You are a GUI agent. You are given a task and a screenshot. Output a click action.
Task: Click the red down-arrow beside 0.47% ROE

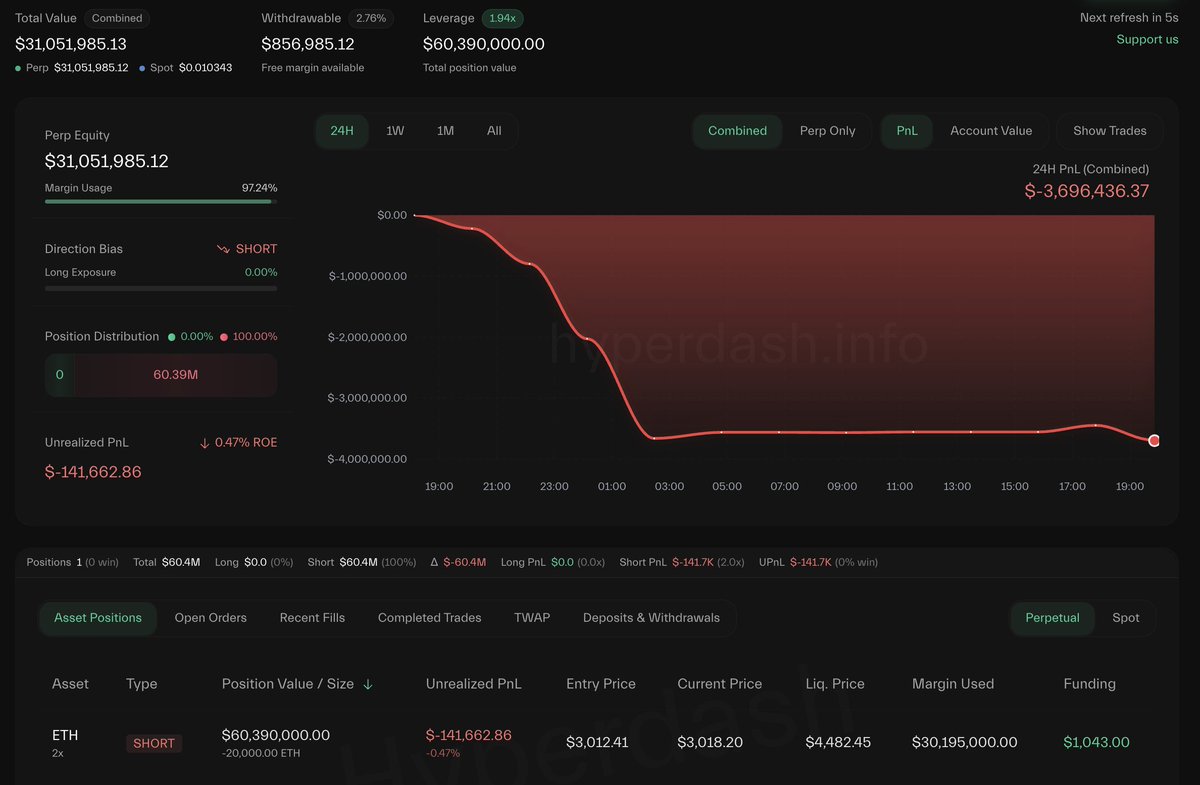coord(205,441)
